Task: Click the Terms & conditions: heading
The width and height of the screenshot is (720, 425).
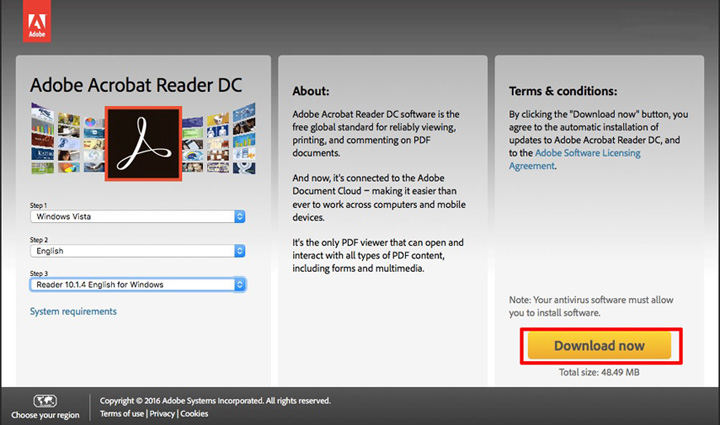Action: [x=563, y=91]
